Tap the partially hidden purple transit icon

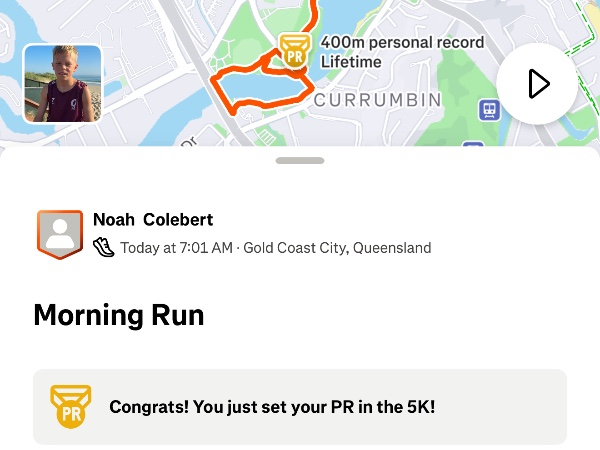pos(473,146)
